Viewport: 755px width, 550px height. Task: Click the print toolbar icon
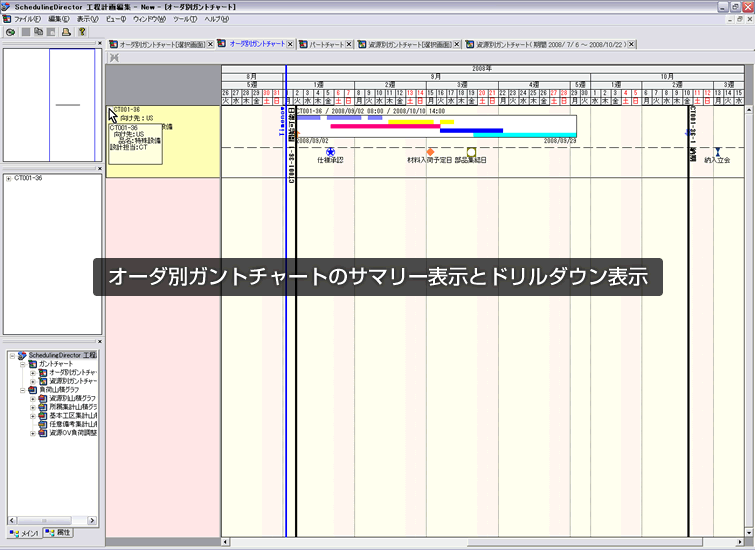click(x=66, y=32)
